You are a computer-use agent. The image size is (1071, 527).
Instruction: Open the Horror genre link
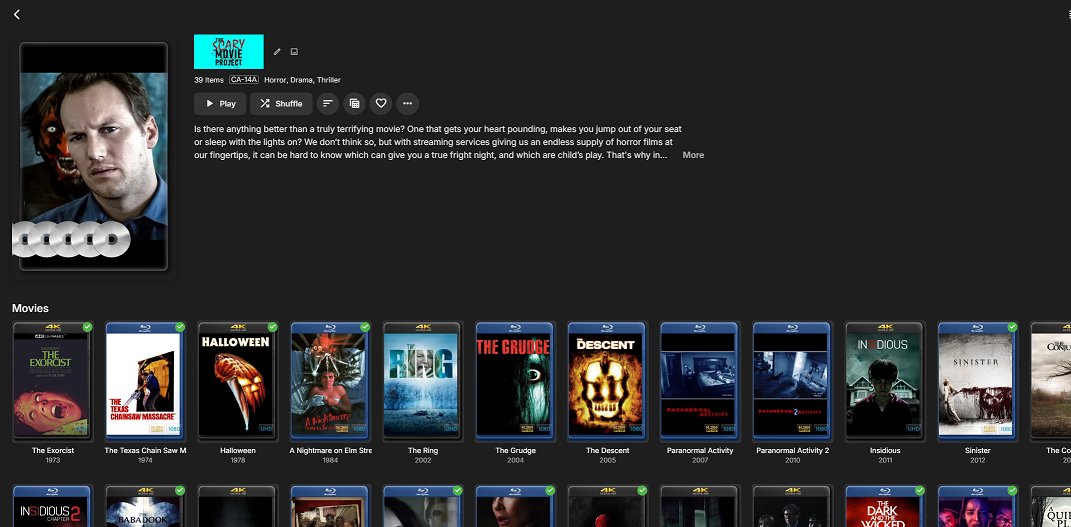pyautogui.click(x=275, y=80)
